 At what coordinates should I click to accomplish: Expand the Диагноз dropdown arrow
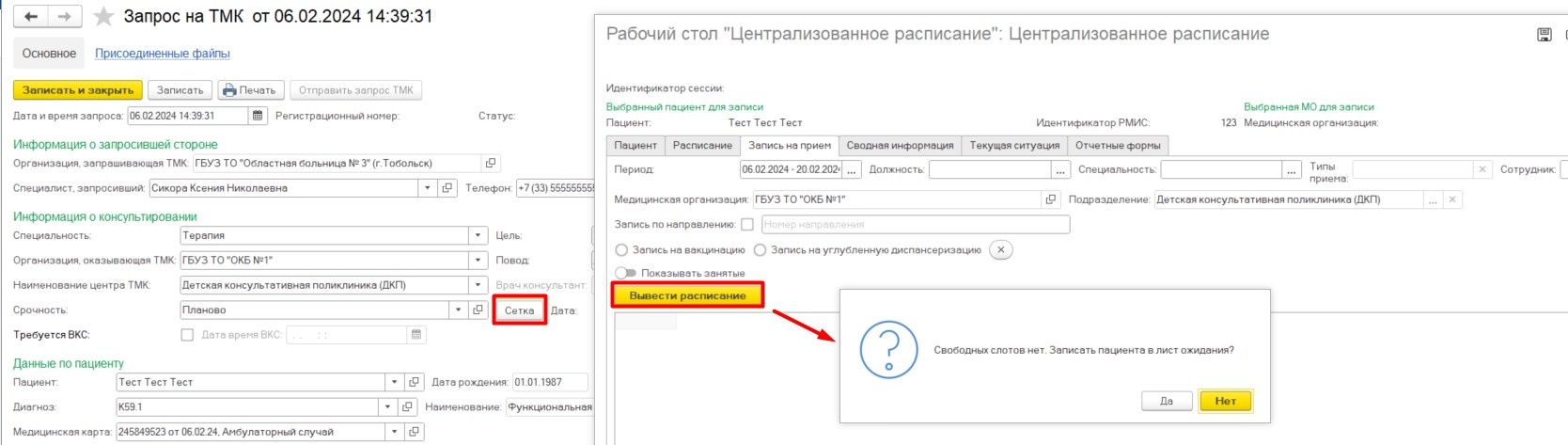tap(387, 407)
